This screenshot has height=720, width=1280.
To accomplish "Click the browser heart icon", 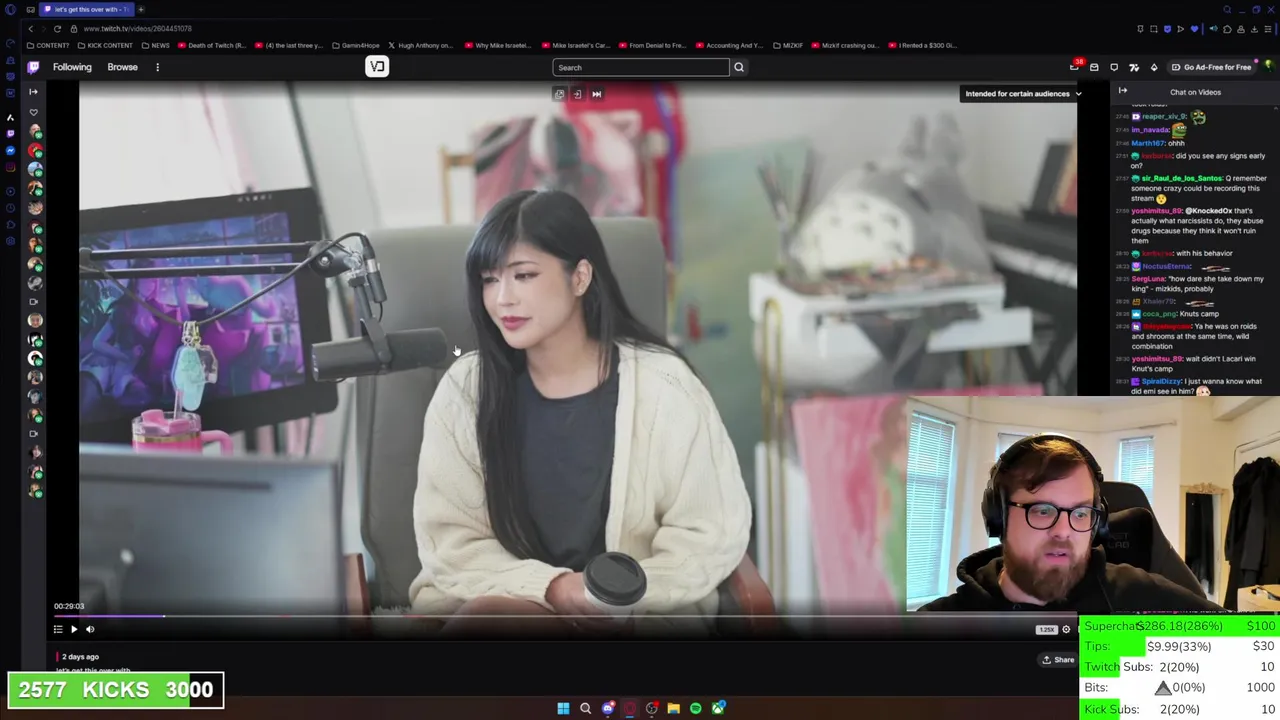I will [x=1193, y=29].
